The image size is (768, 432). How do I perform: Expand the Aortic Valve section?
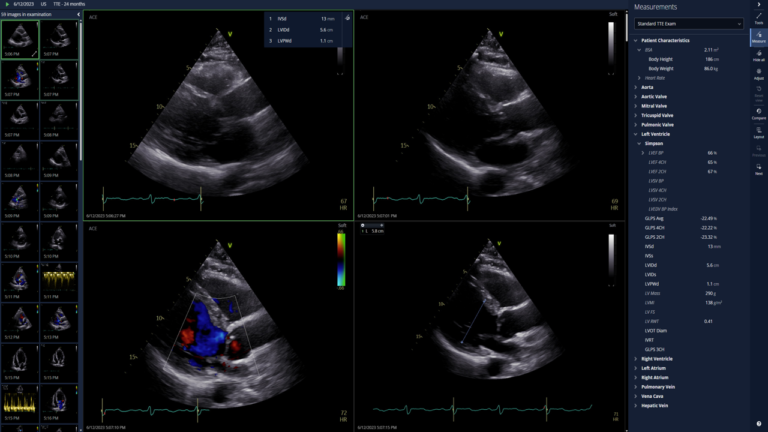[x=655, y=96]
